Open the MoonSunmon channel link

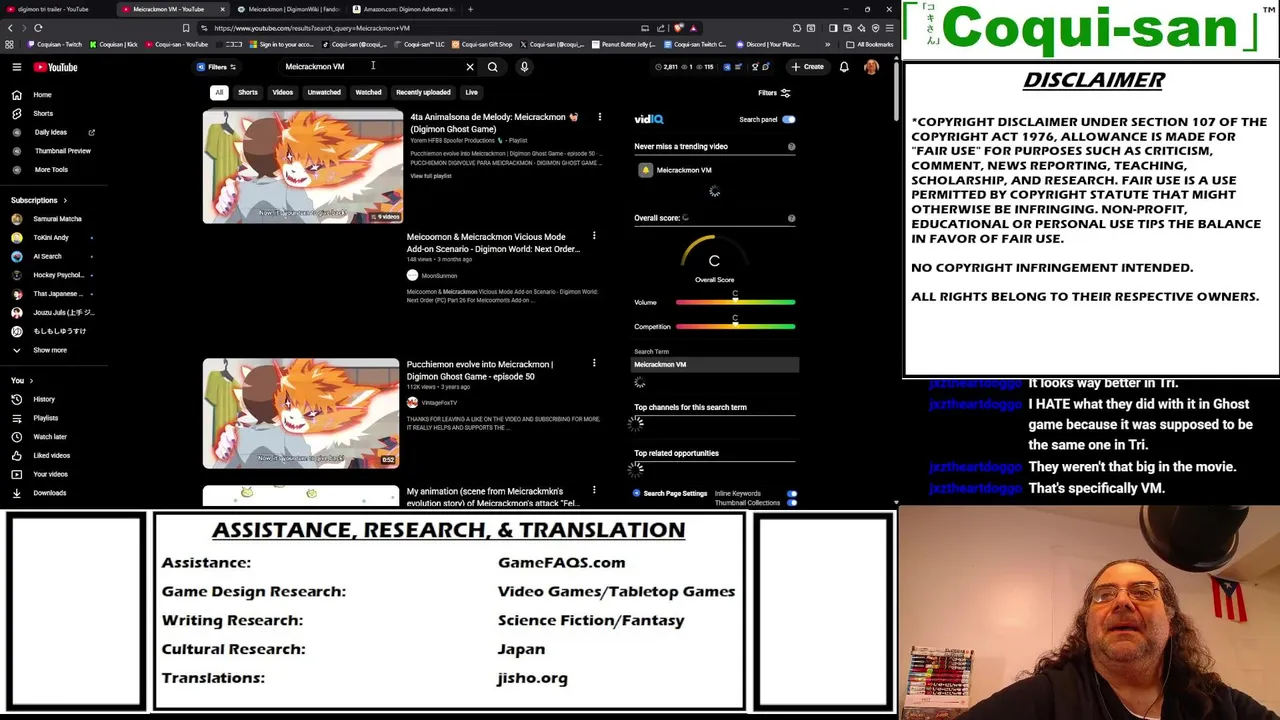439,276
